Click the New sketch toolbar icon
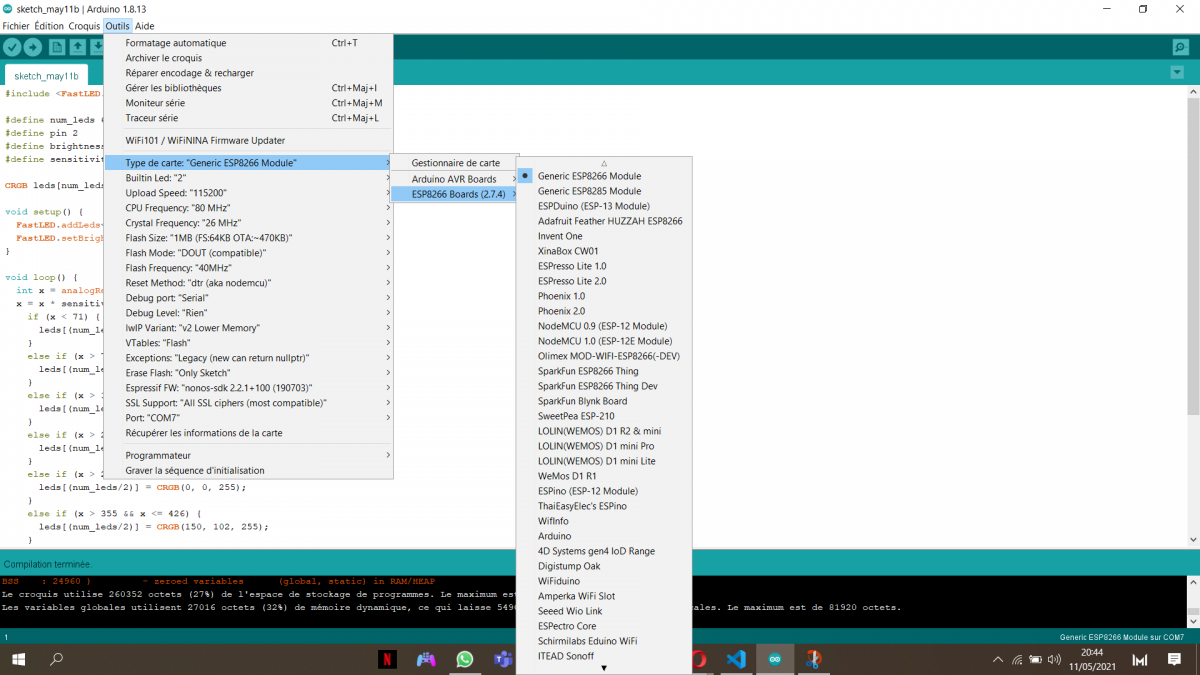The width and height of the screenshot is (1200, 675). click(x=56, y=47)
